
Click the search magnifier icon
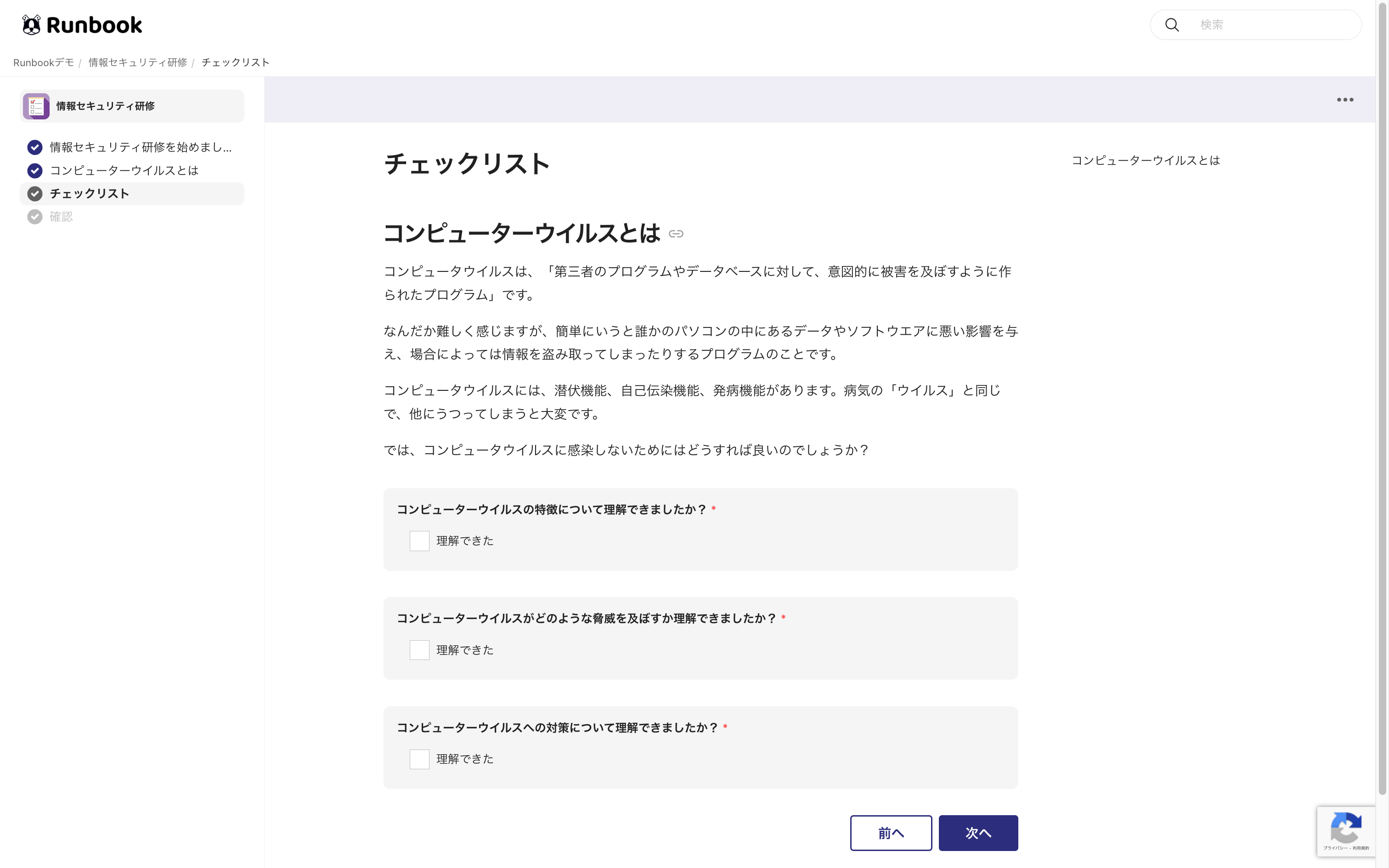(x=1171, y=25)
